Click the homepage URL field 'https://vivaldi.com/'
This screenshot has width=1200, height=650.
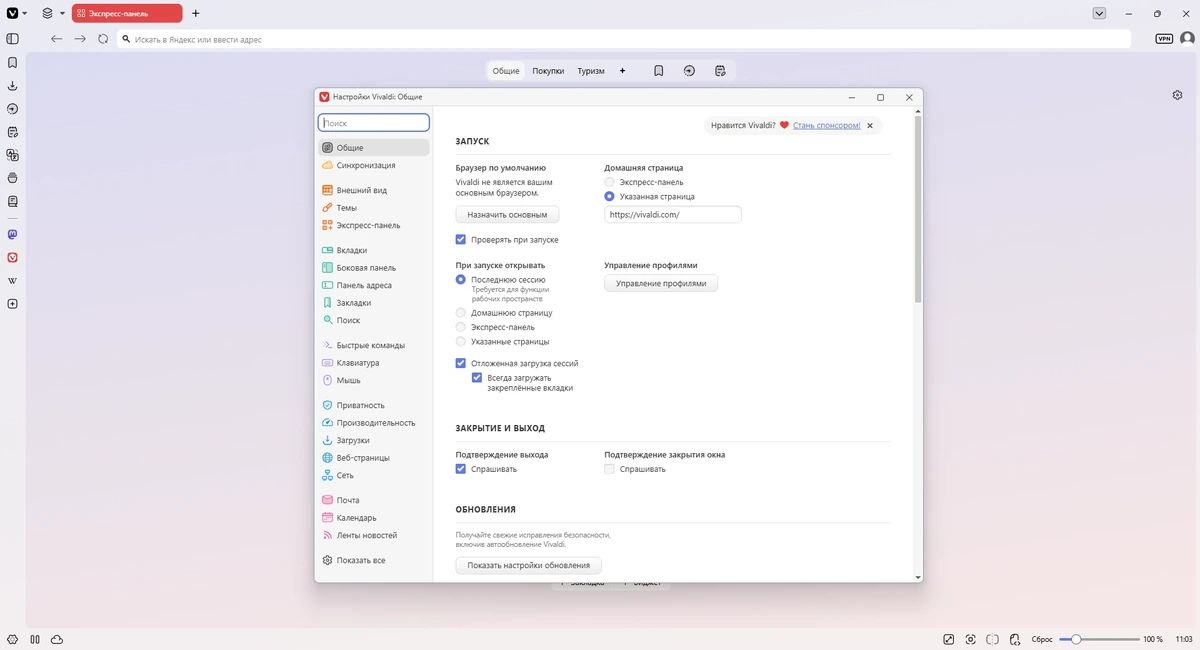673,215
